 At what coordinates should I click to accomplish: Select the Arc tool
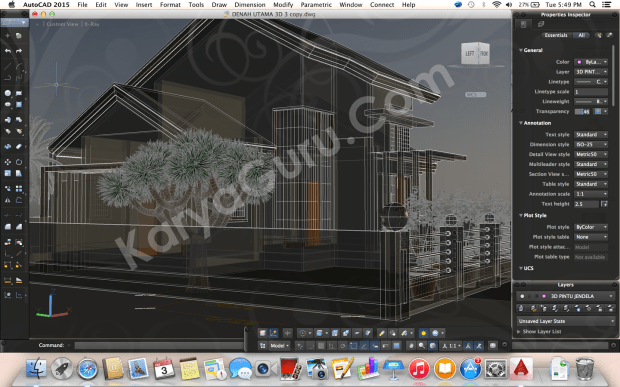pyautogui.click(x=19, y=66)
